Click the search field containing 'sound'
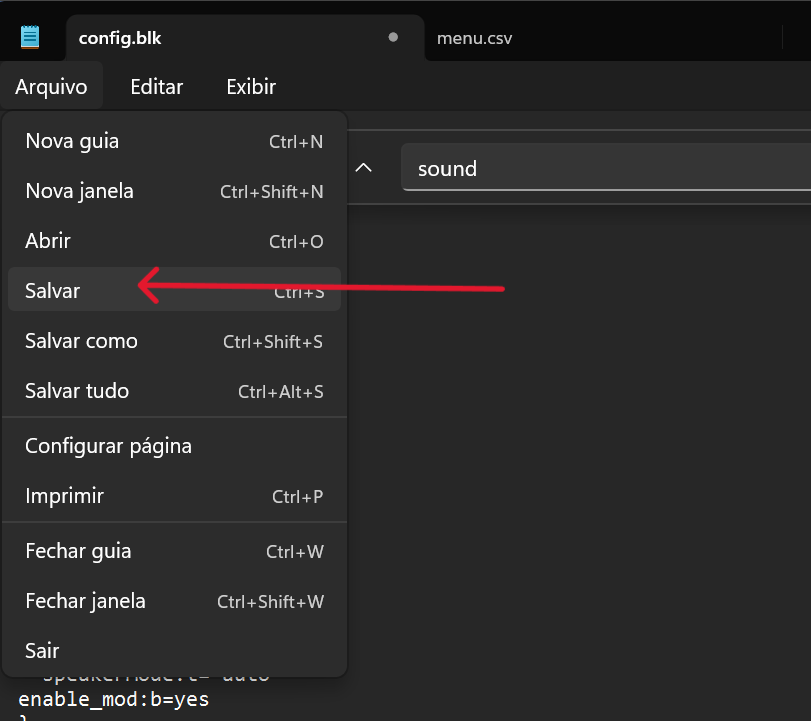The image size is (811, 721). point(600,168)
